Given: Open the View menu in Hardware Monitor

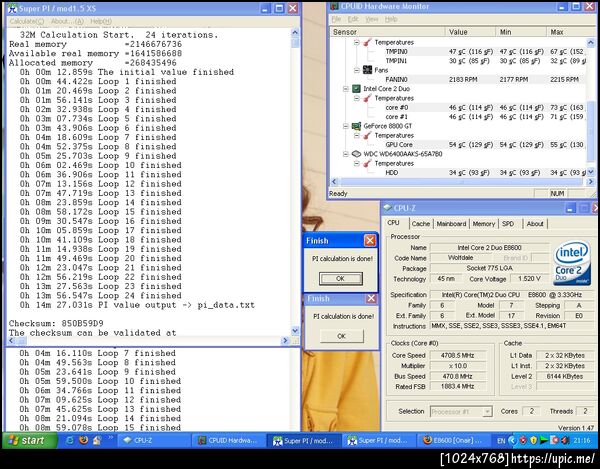Looking at the screenshot, I should pyautogui.click(x=372, y=19).
